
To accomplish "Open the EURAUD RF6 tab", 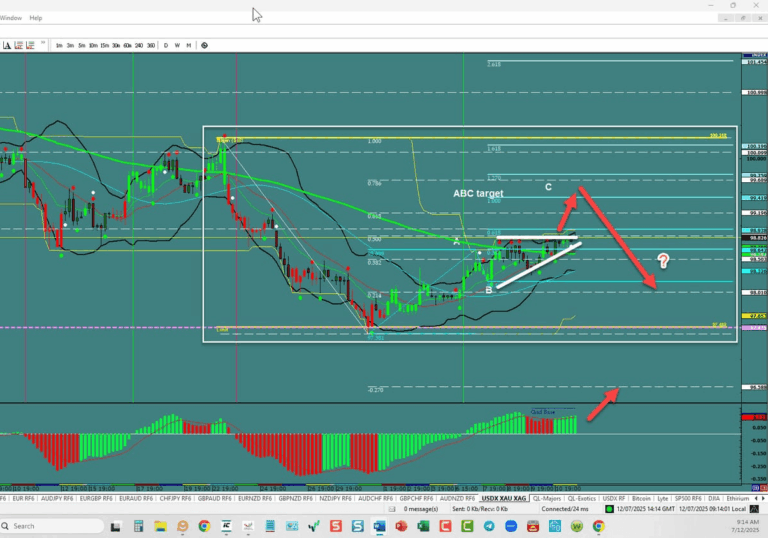I will [x=136, y=498].
